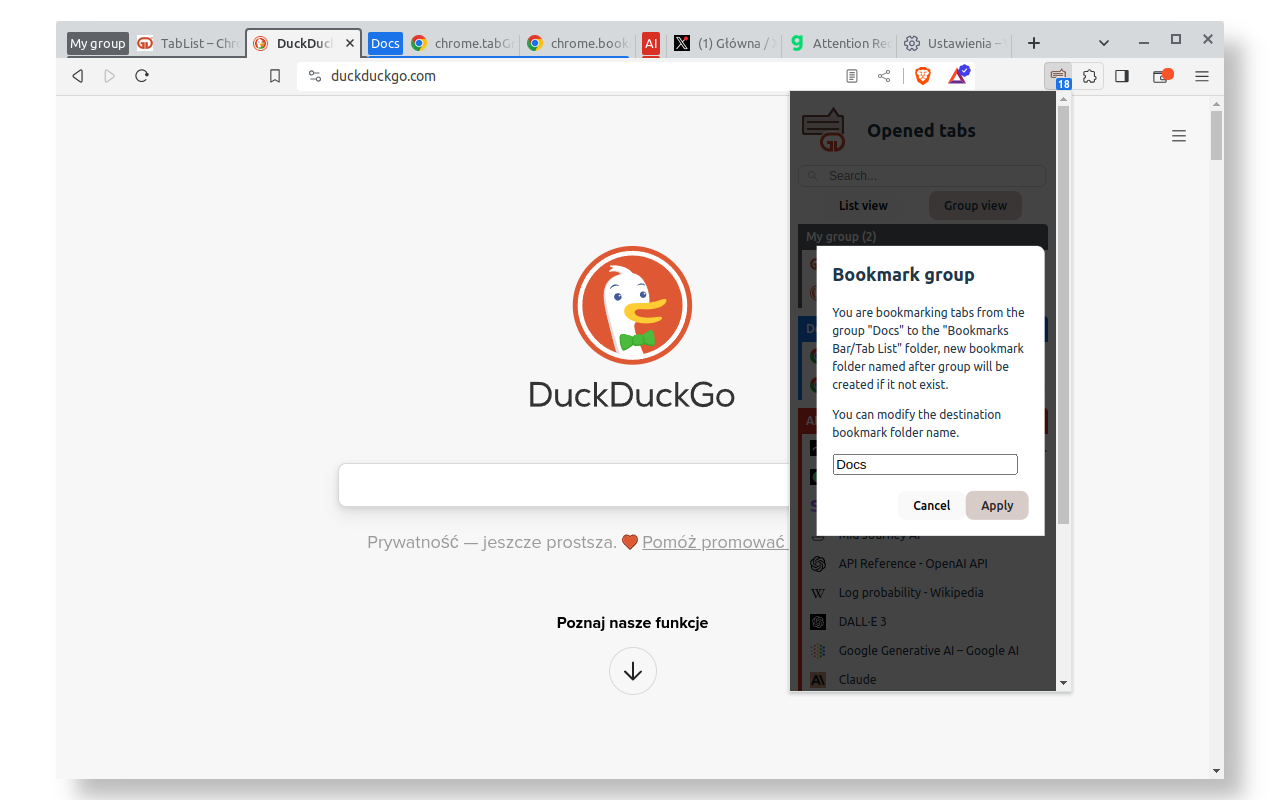Open reader mode icon in address bar
This screenshot has height=800, width=1280.
852,76
